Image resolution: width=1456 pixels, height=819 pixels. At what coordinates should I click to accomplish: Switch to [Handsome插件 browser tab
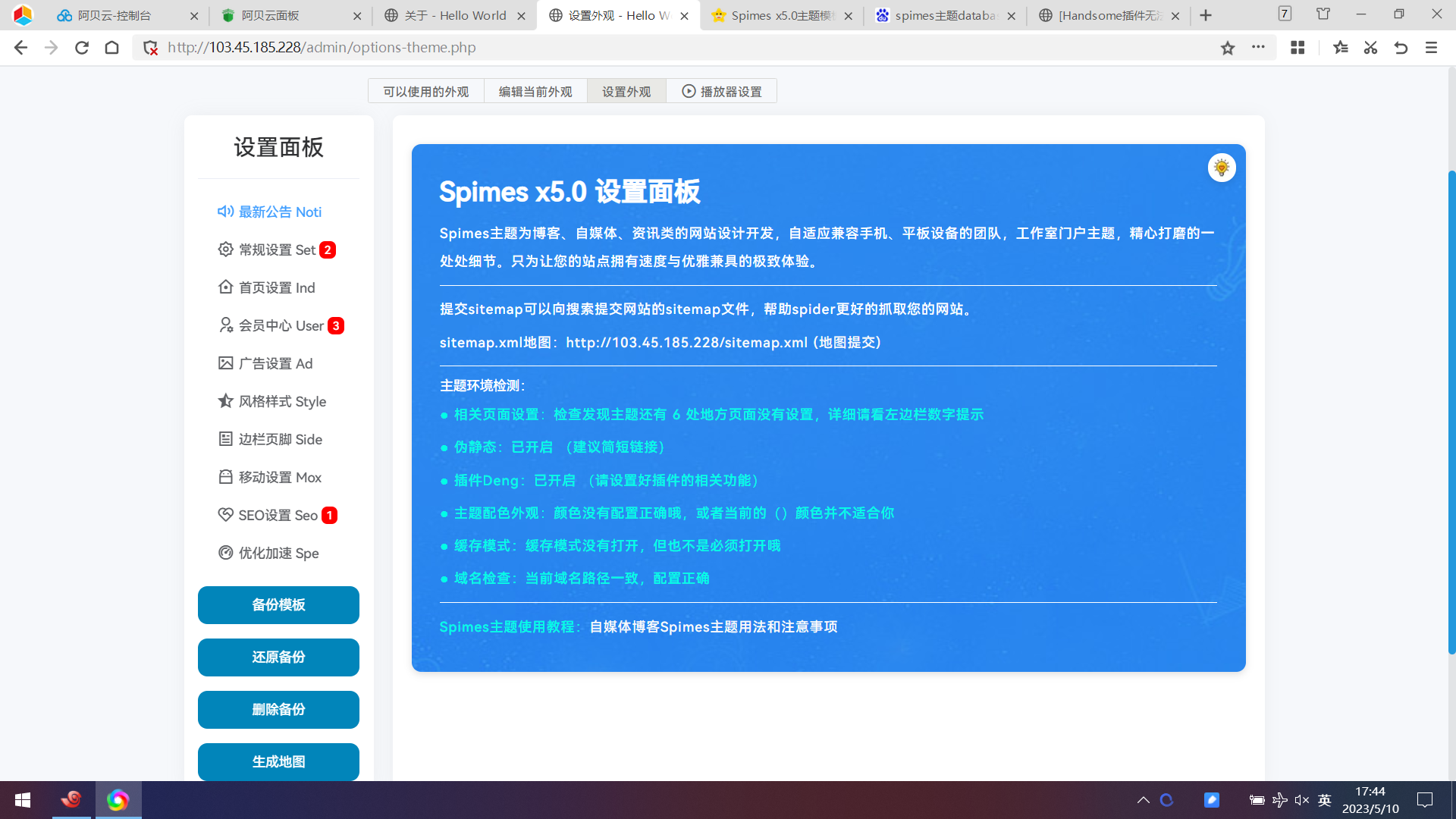[x=1109, y=15]
